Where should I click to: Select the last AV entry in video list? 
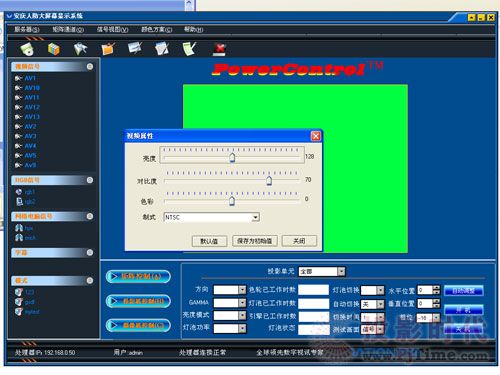point(30,165)
